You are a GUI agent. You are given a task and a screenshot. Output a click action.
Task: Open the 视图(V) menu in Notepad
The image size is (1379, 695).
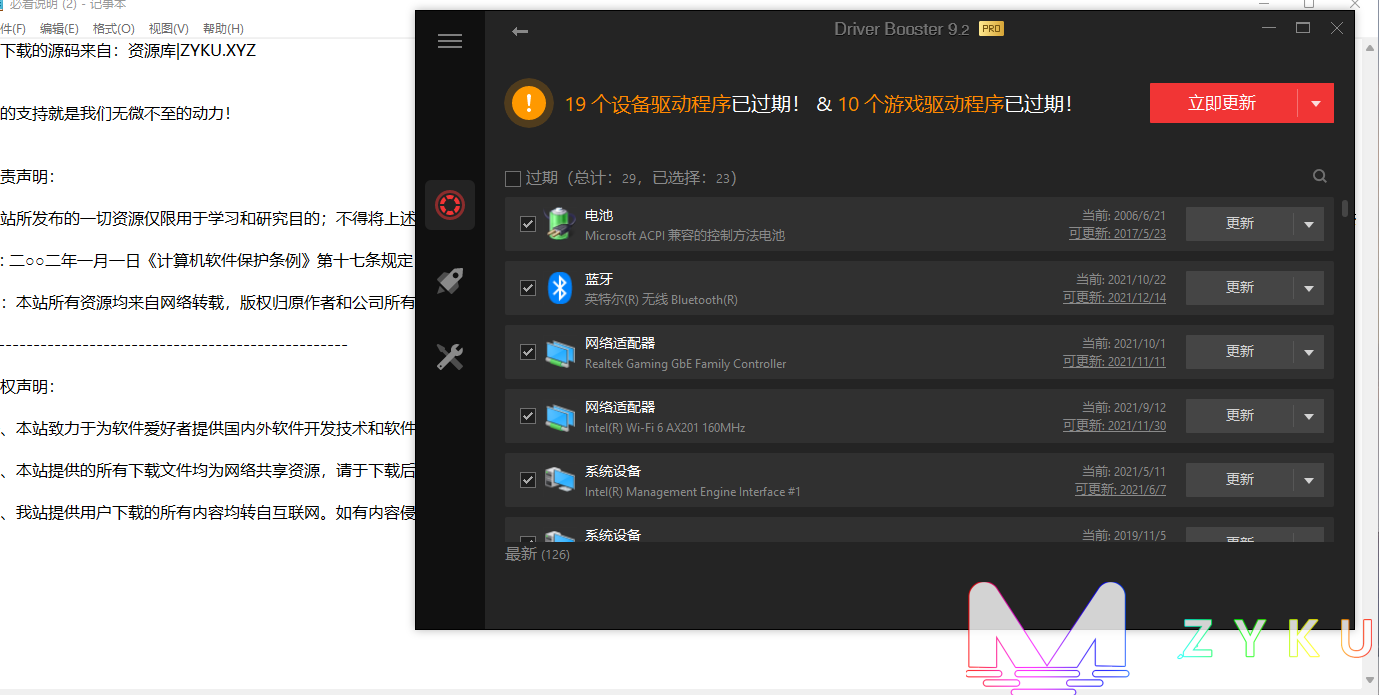click(x=168, y=29)
